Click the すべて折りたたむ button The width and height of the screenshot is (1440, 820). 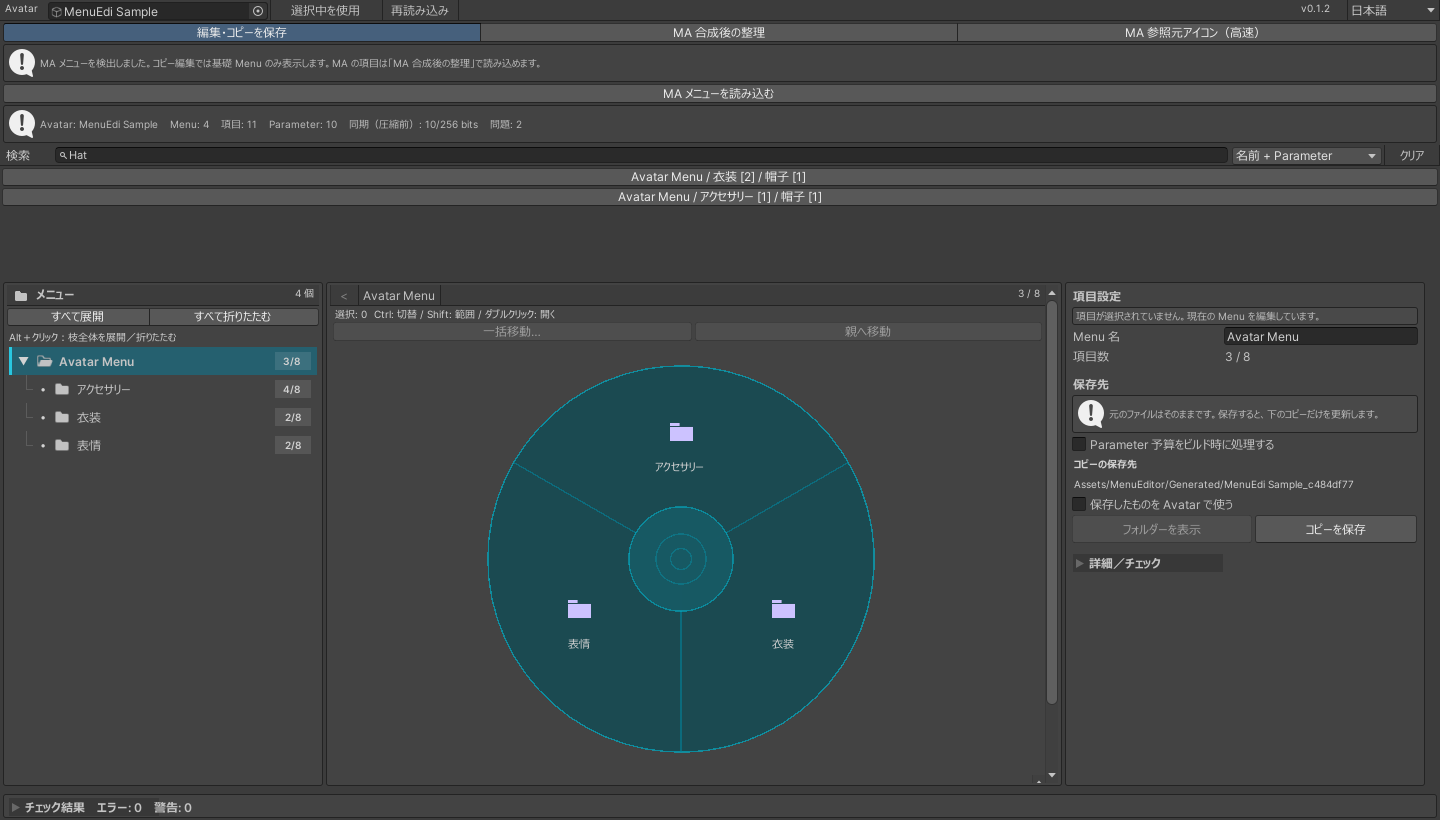[233, 317]
